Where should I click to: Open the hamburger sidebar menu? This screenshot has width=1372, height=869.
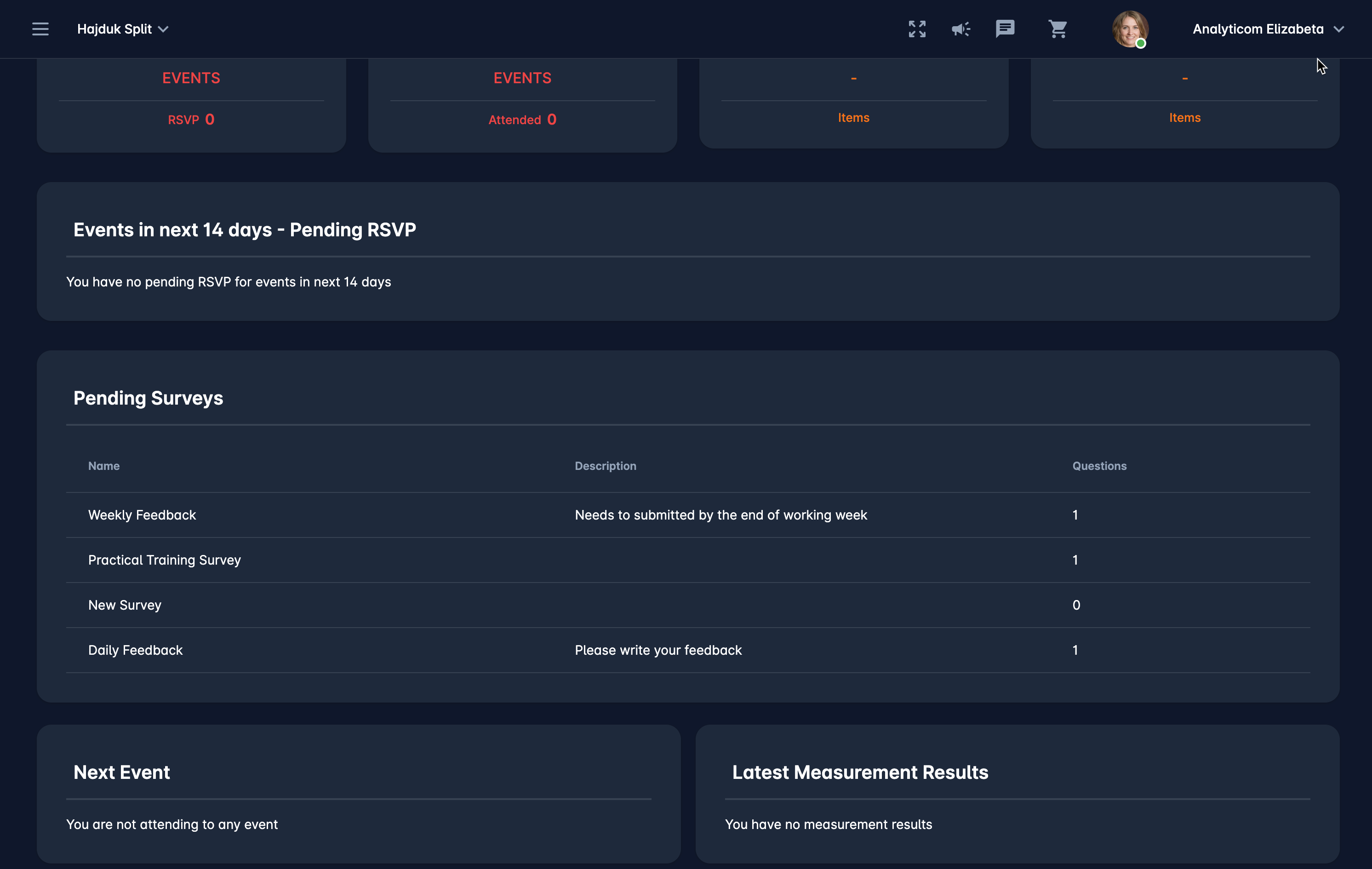coord(40,29)
